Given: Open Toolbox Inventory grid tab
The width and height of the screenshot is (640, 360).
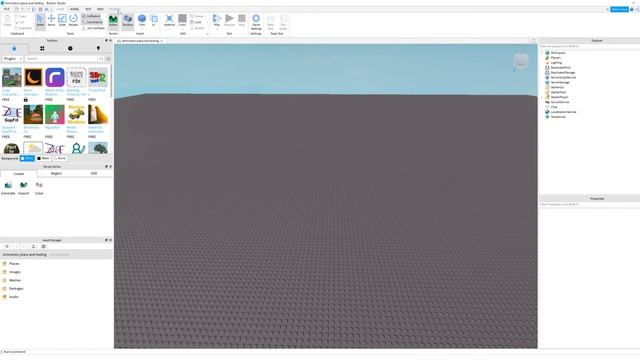Looking at the screenshot, I should pos(42,48).
